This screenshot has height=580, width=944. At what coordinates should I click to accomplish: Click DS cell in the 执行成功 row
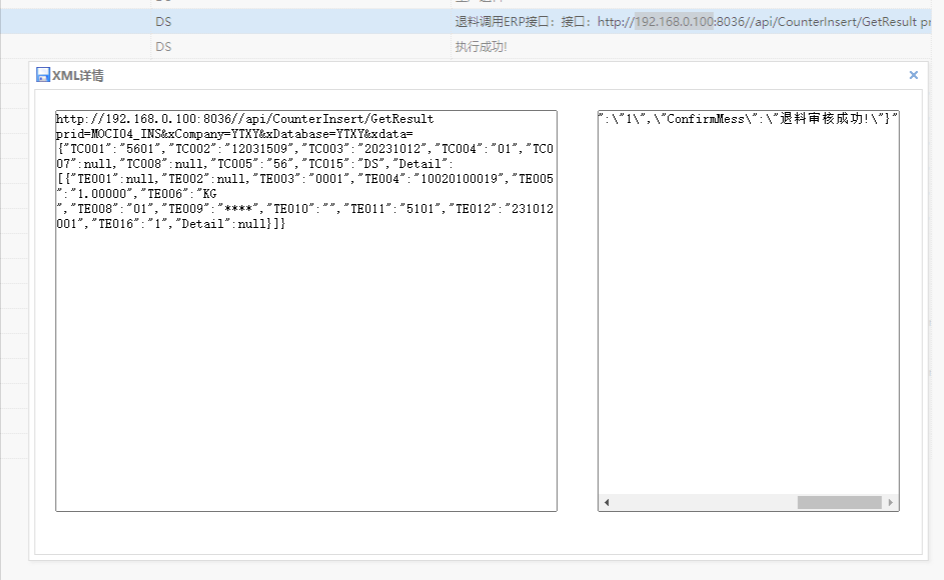163,47
